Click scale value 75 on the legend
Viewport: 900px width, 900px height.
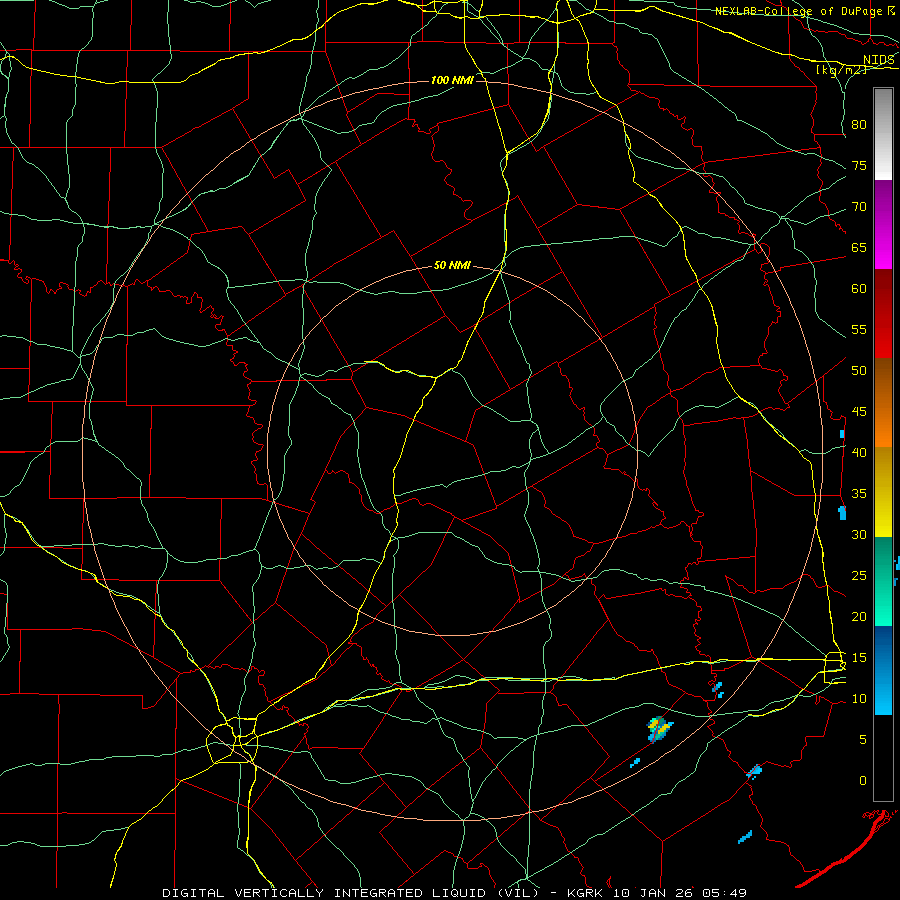pyautogui.click(x=859, y=166)
